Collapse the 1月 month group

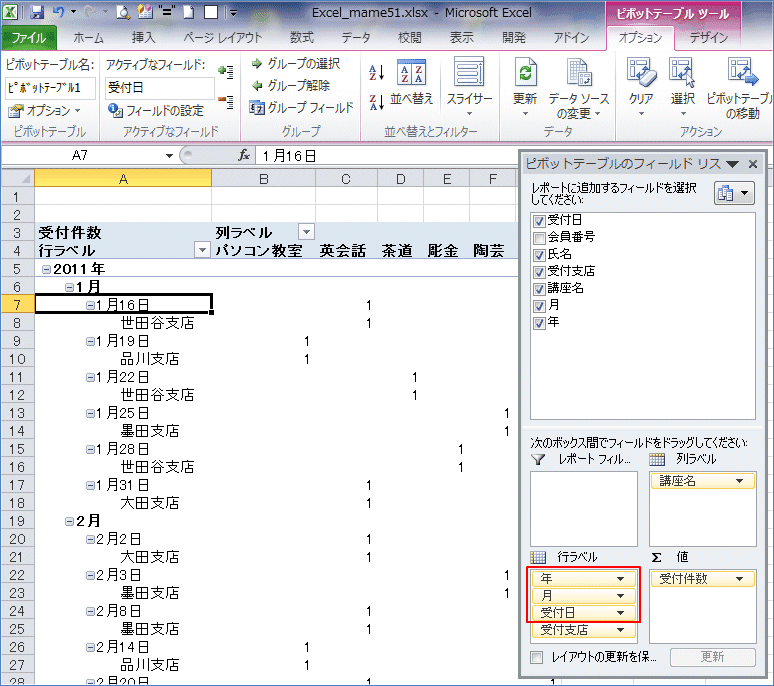point(69,287)
